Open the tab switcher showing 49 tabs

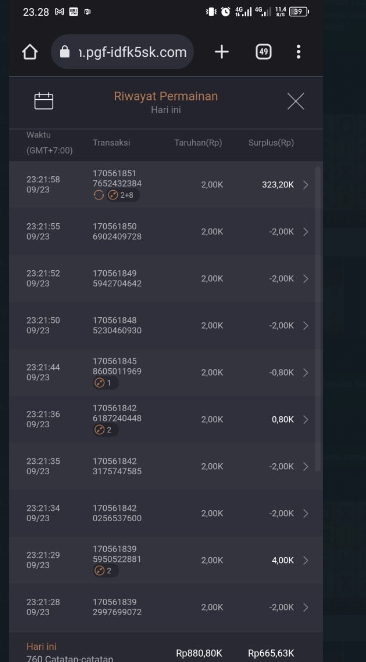point(263,52)
